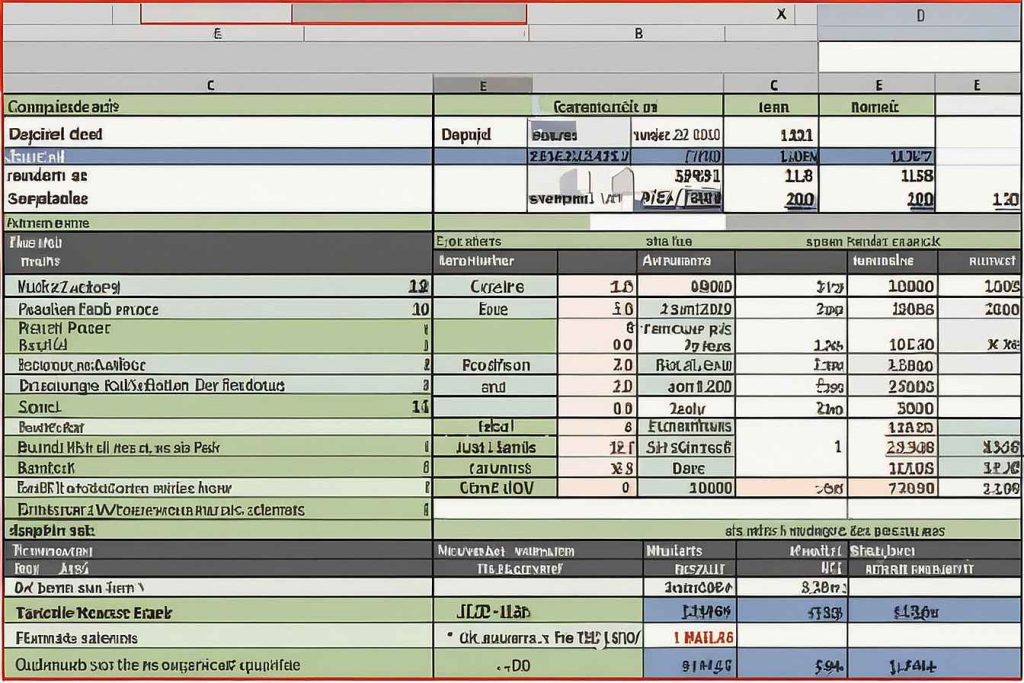1024x683 pixels.
Task: Click the column header labeled X
Action: (x=781, y=15)
